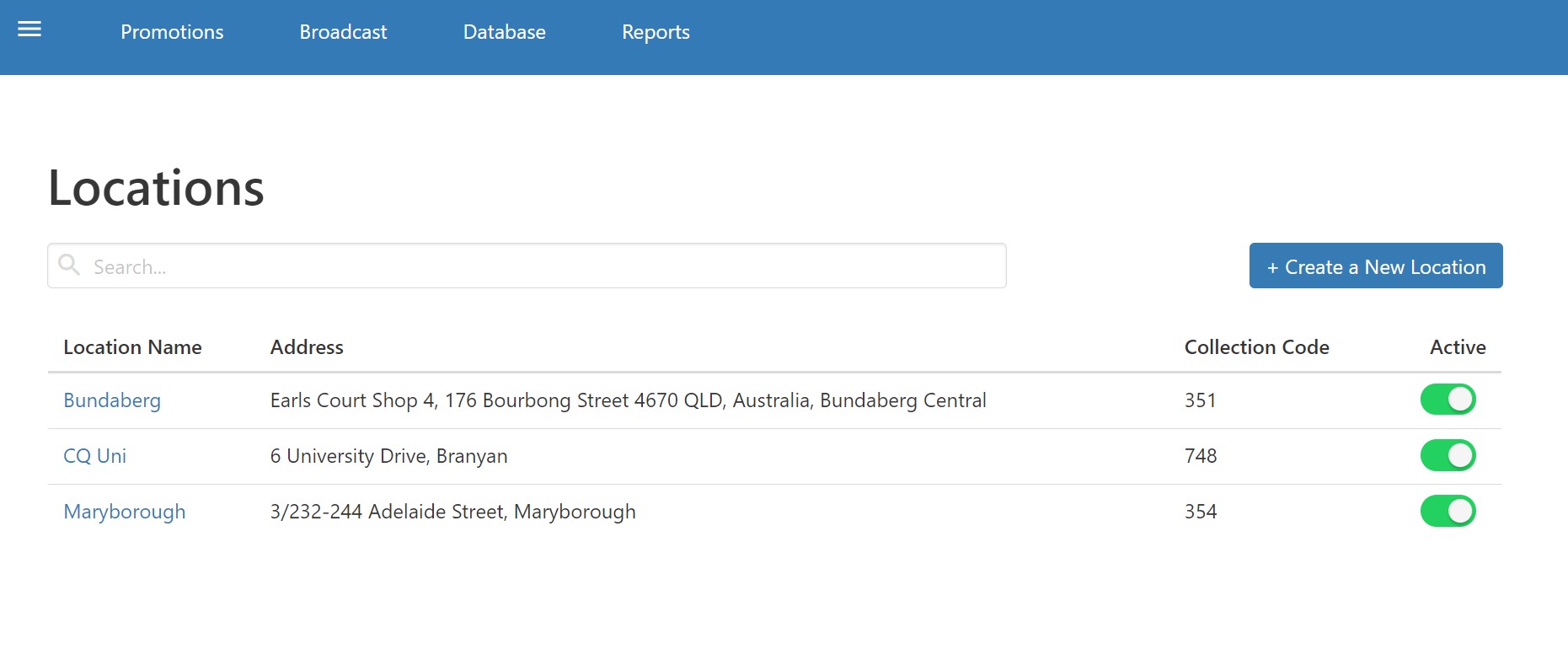The image size is (1568, 671).
Task: Click the Collection Code column header
Action: coord(1256,347)
